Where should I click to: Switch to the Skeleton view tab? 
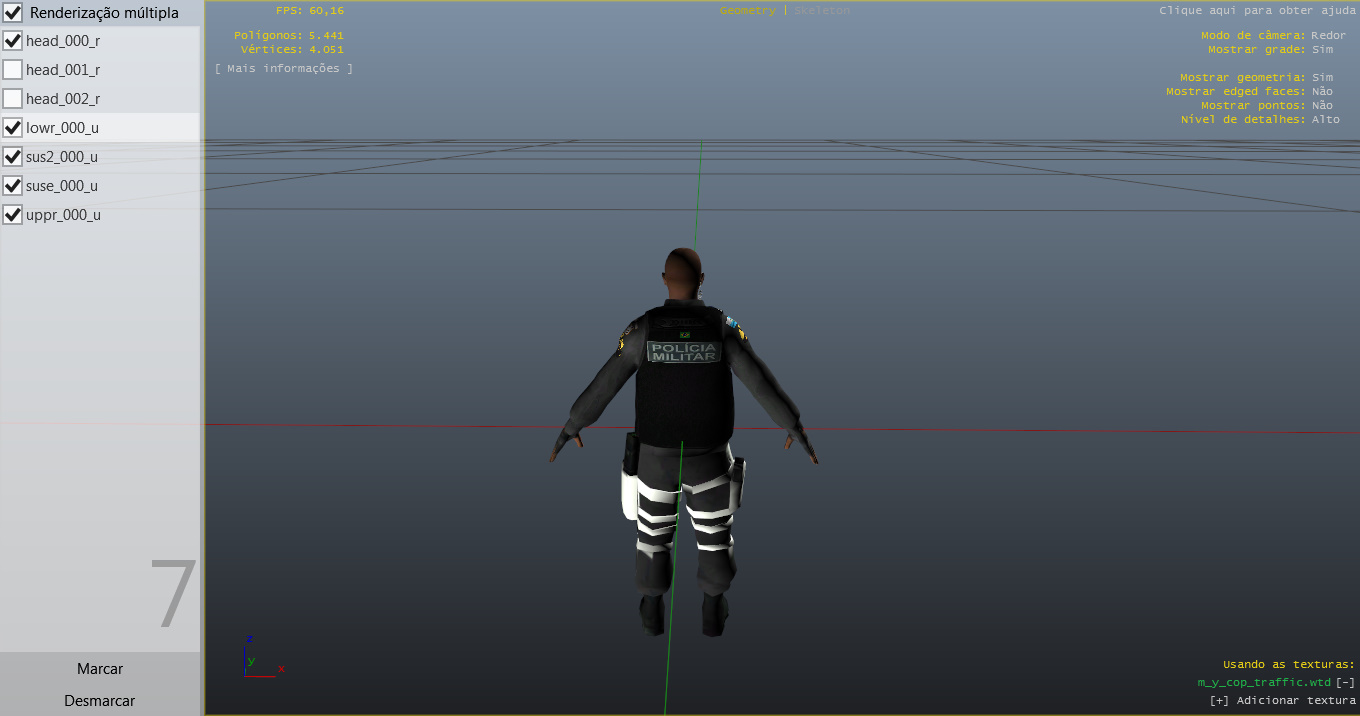pyautogui.click(x=822, y=11)
